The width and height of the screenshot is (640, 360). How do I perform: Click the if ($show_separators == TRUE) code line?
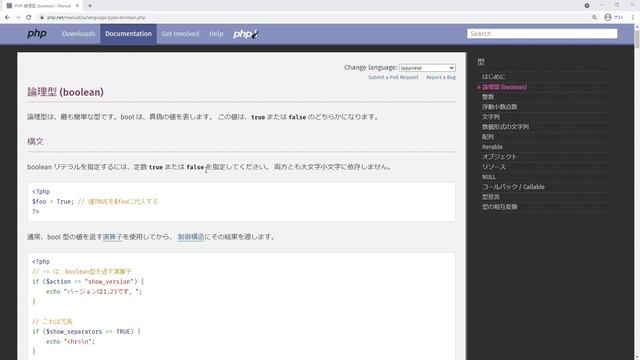(x=86, y=332)
